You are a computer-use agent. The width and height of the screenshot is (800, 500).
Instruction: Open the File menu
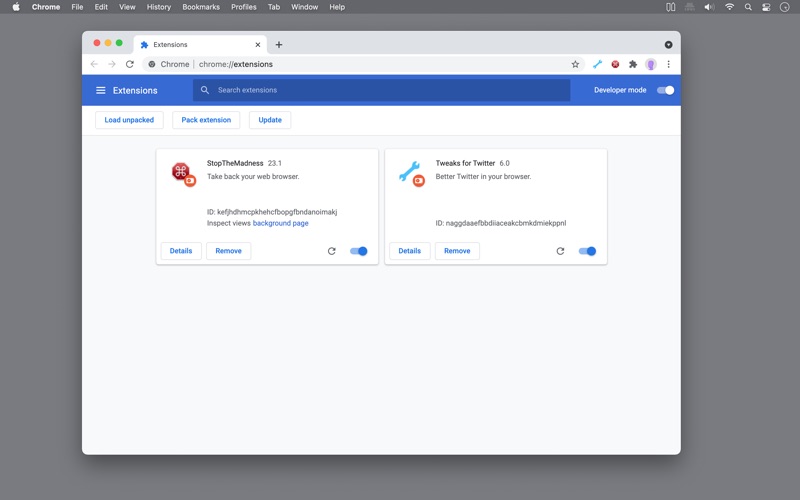click(77, 7)
